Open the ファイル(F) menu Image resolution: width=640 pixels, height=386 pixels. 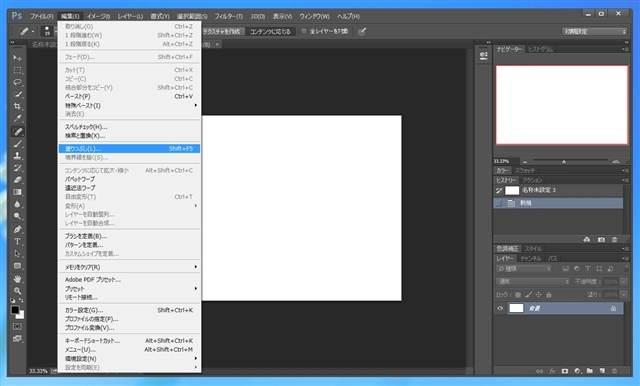[x=41, y=16]
